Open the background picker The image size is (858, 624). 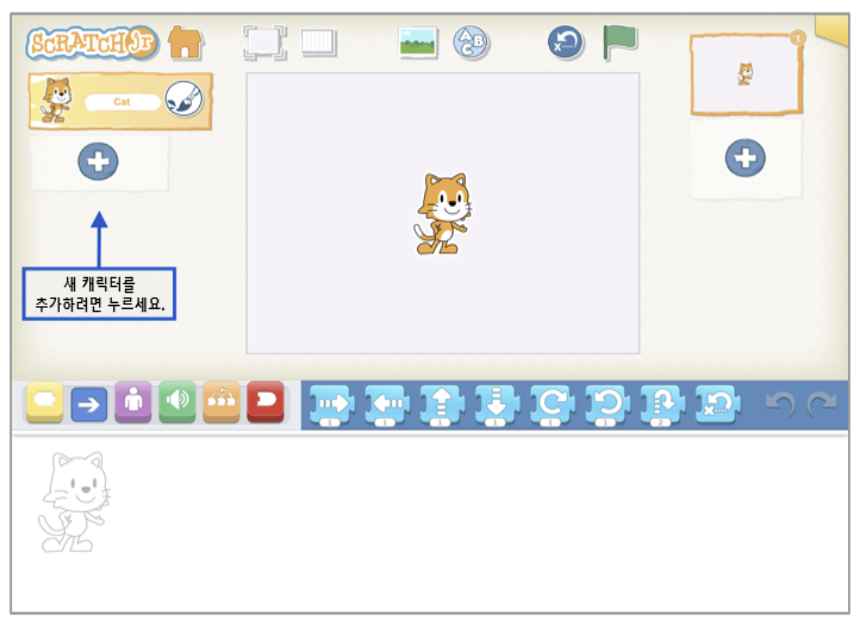pos(417,42)
